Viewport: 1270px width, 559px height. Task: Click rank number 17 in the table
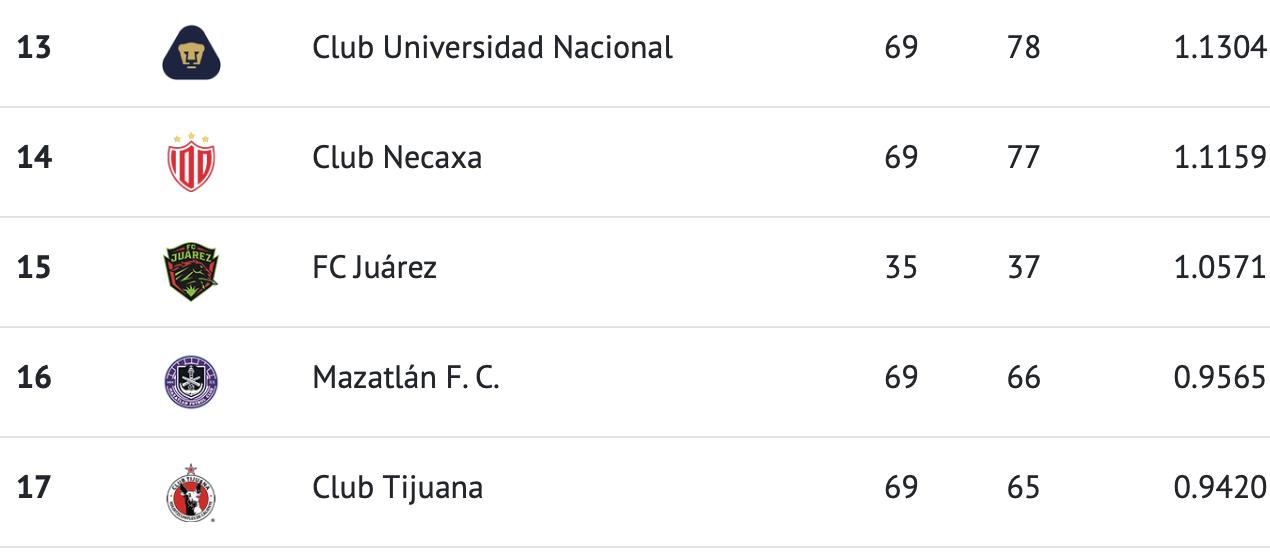click(x=34, y=488)
